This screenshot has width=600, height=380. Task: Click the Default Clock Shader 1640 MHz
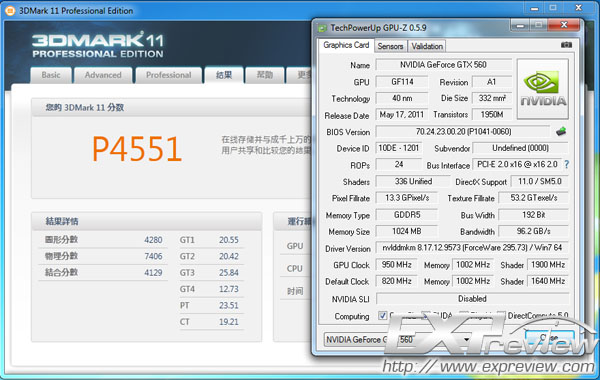click(x=548, y=281)
